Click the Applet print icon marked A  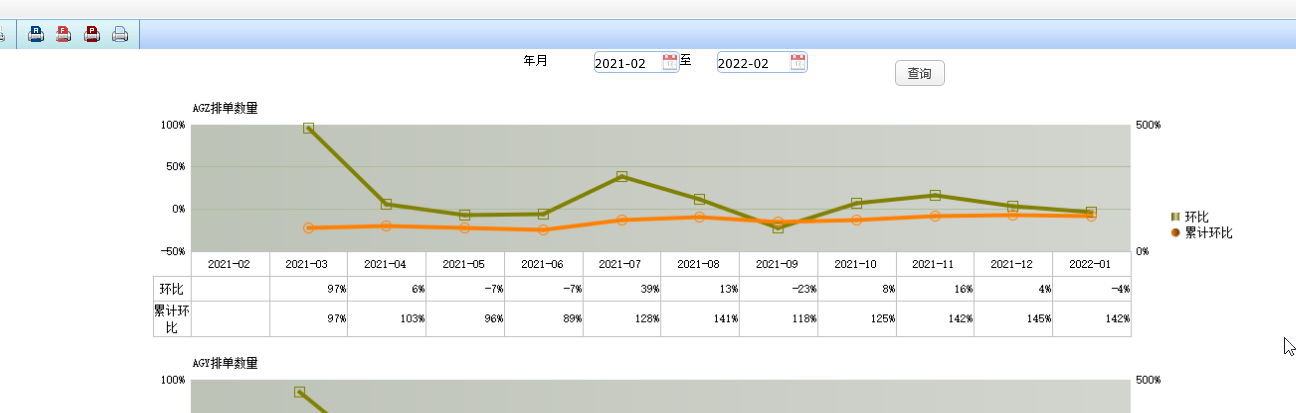click(36, 34)
